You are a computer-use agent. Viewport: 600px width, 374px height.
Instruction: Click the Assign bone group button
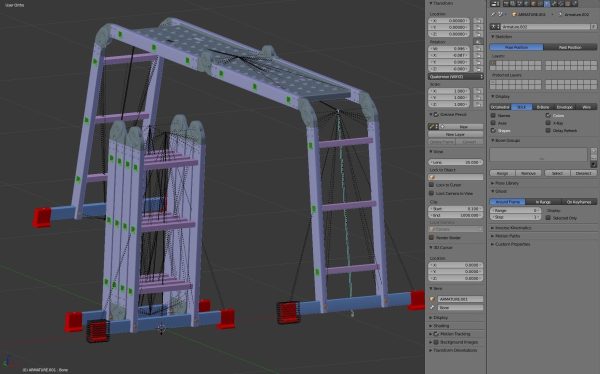502,173
